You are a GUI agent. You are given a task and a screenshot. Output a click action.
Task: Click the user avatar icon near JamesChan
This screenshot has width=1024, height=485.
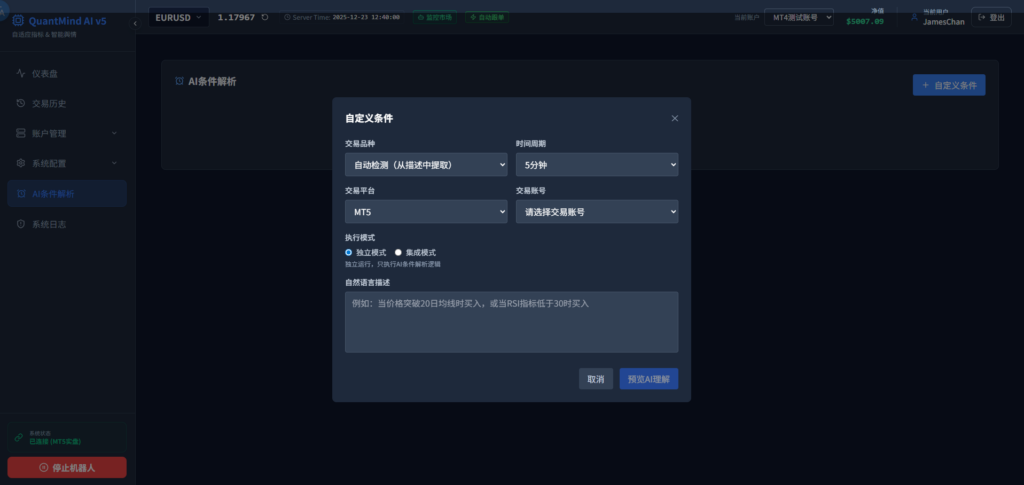point(913,17)
